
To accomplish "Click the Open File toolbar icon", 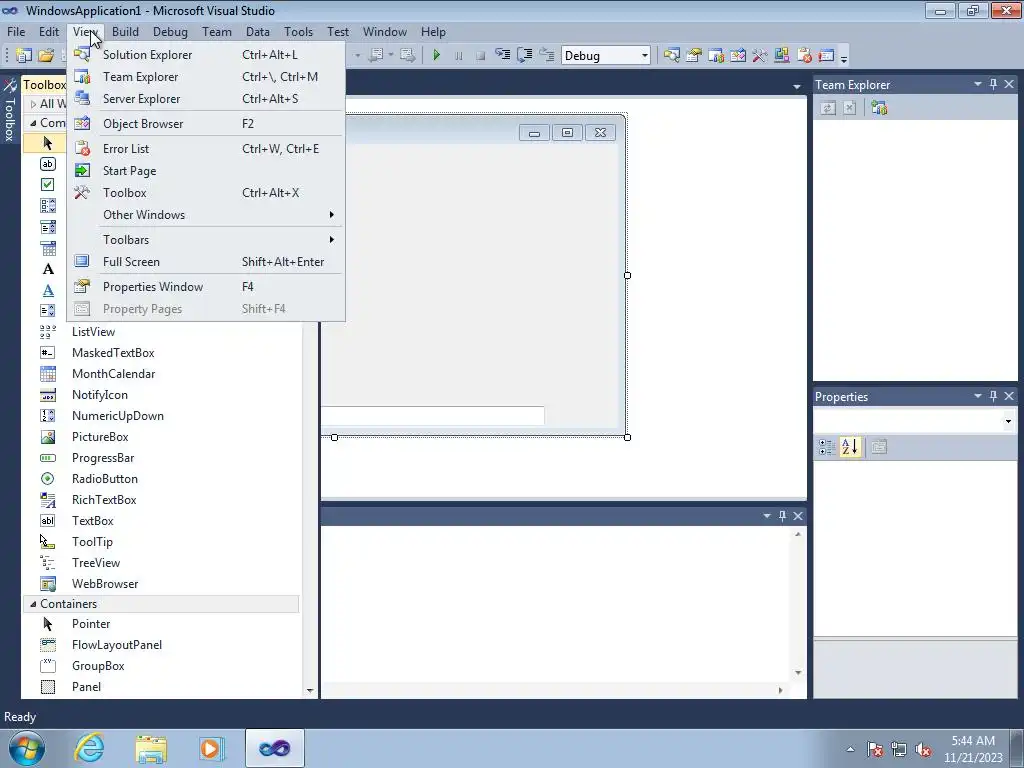I will coord(46,56).
